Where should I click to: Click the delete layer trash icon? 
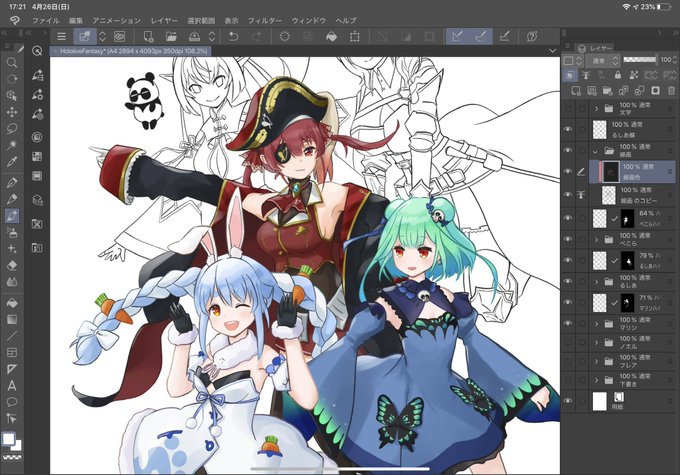click(x=671, y=90)
